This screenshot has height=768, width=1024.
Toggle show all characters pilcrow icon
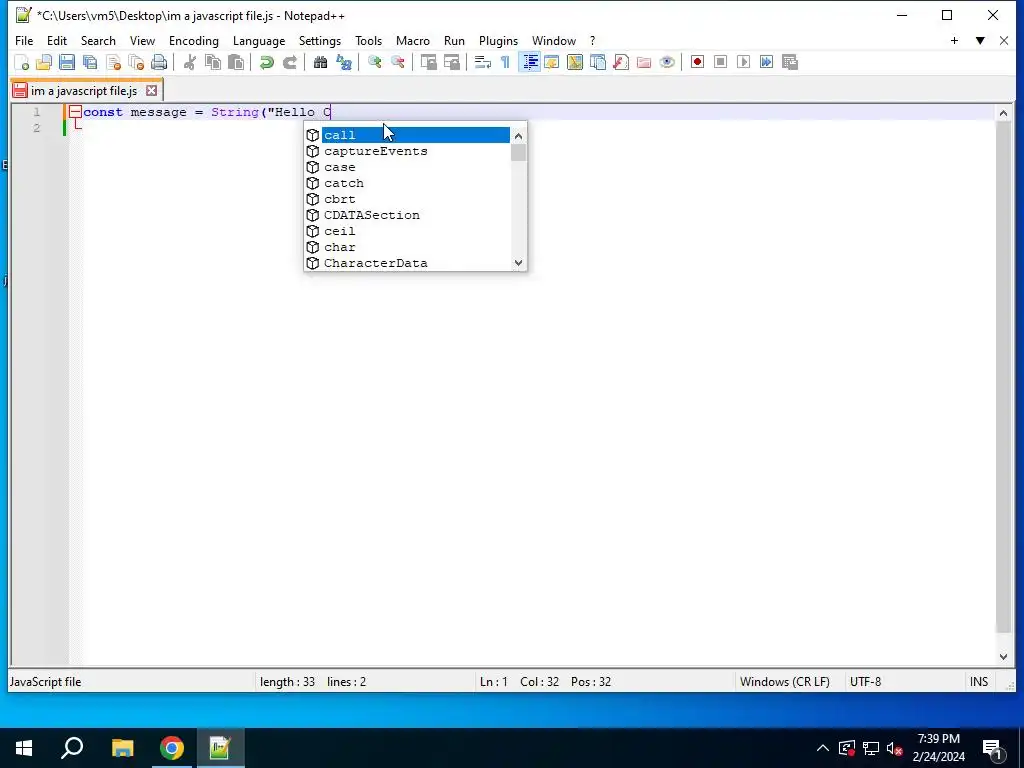[x=505, y=62]
